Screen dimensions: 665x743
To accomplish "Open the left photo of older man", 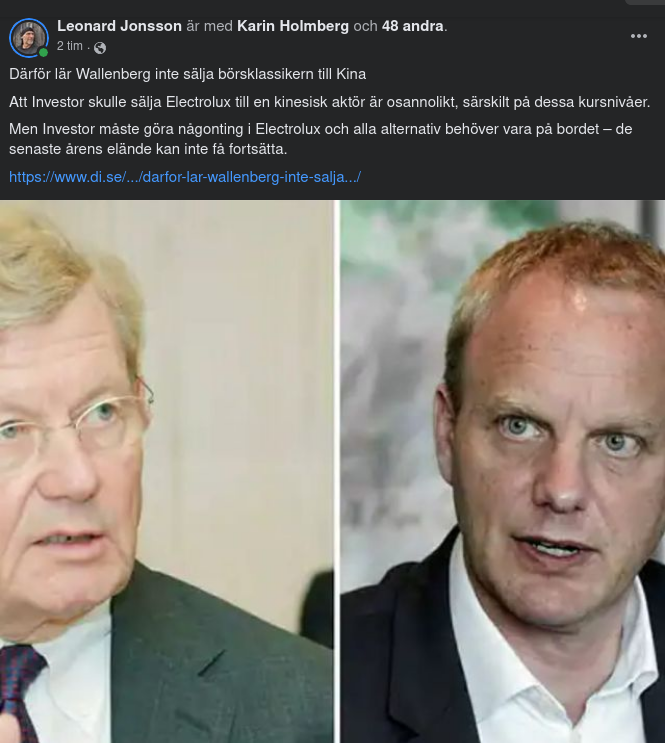I will click(167, 471).
